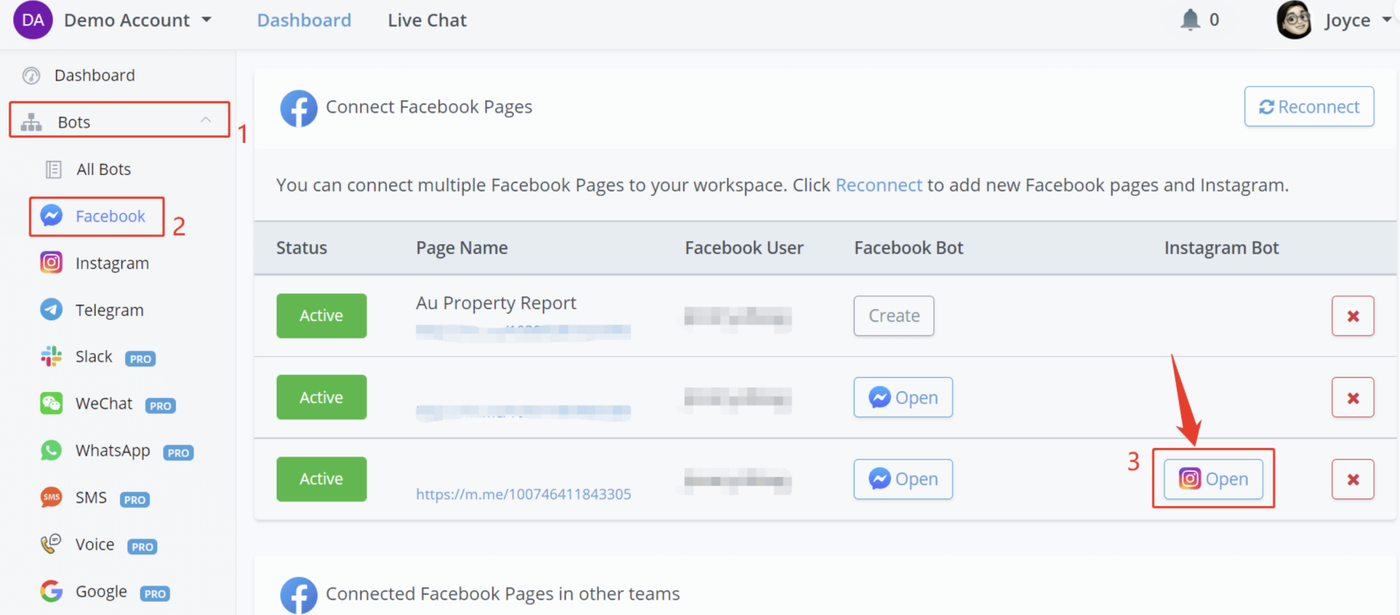Click the WhatsApp icon in sidebar
Screen dimensions: 1400x615
(x=51, y=451)
